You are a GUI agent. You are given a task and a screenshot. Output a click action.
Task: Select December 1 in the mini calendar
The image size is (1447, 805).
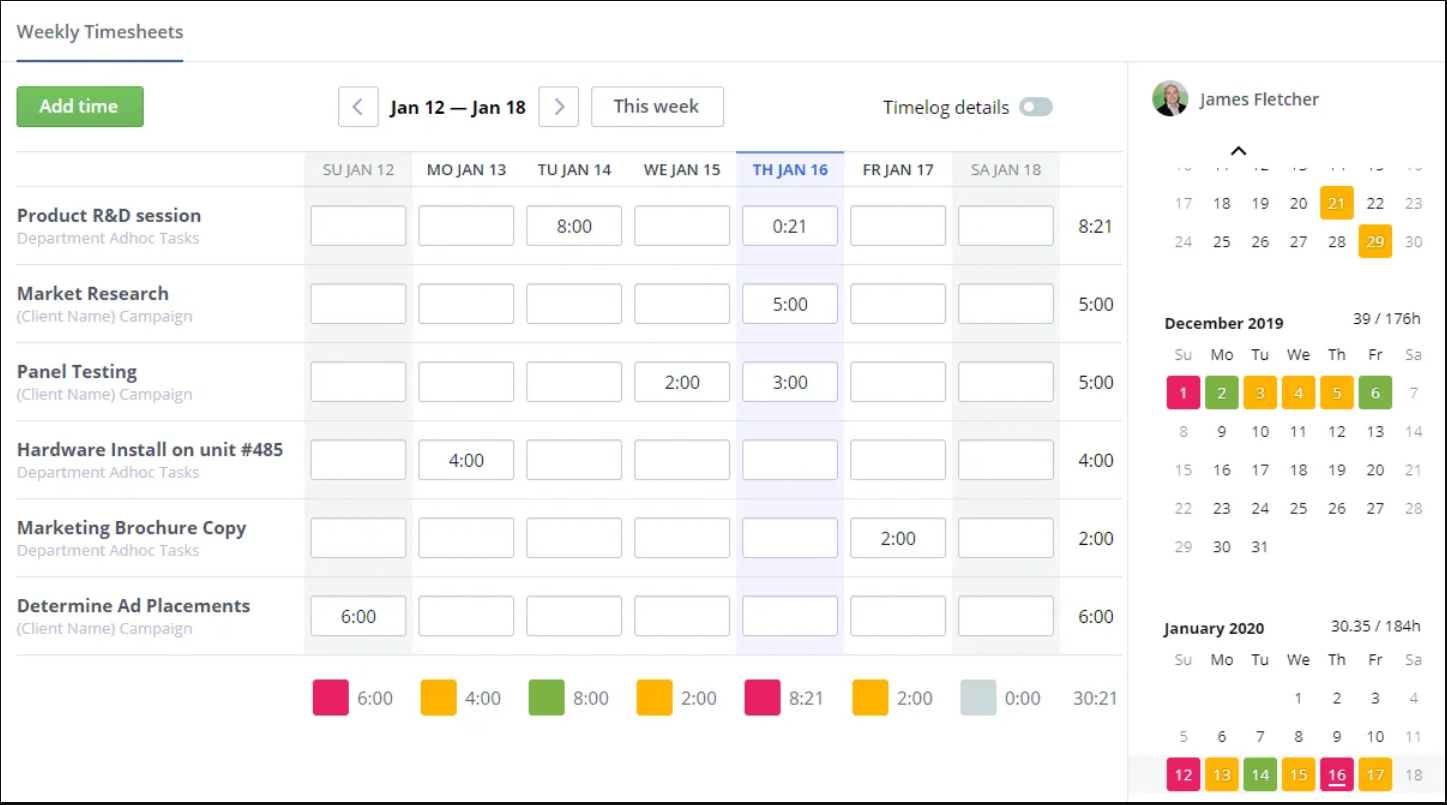(x=1183, y=393)
